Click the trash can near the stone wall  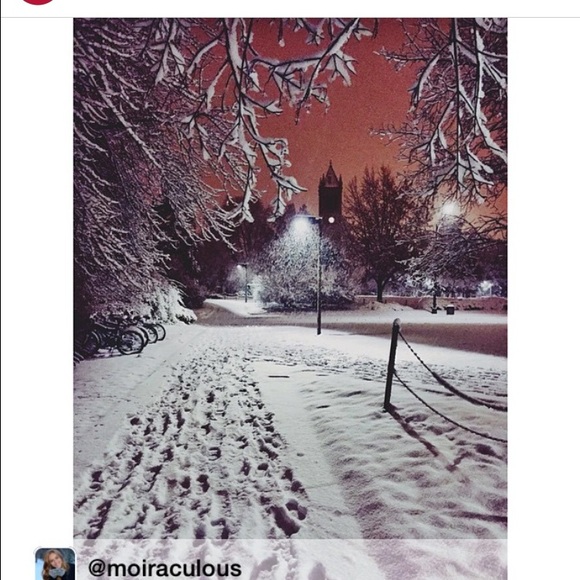pyautogui.click(x=450, y=309)
